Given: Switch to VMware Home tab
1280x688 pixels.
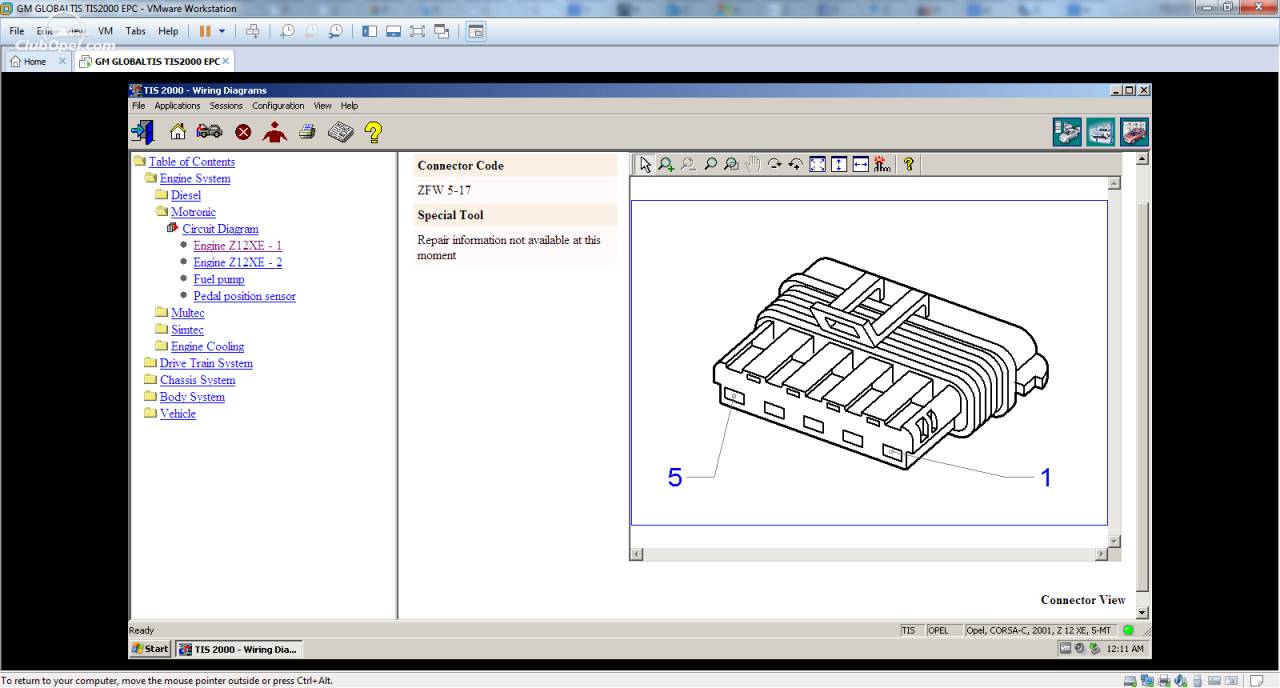Looking at the screenshot, I should (35, 61).
